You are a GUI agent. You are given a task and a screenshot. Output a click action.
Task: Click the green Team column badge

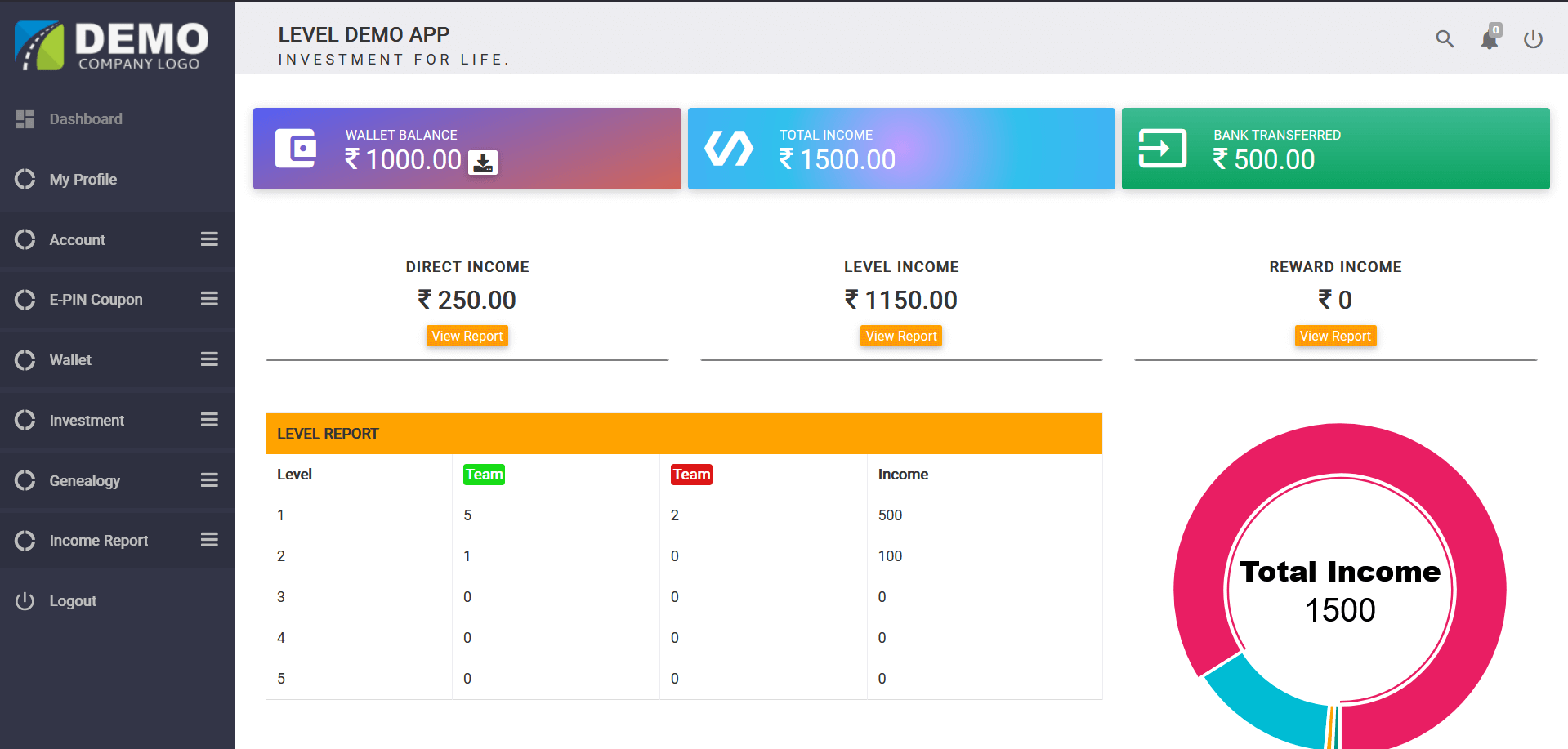pos(484,475)
